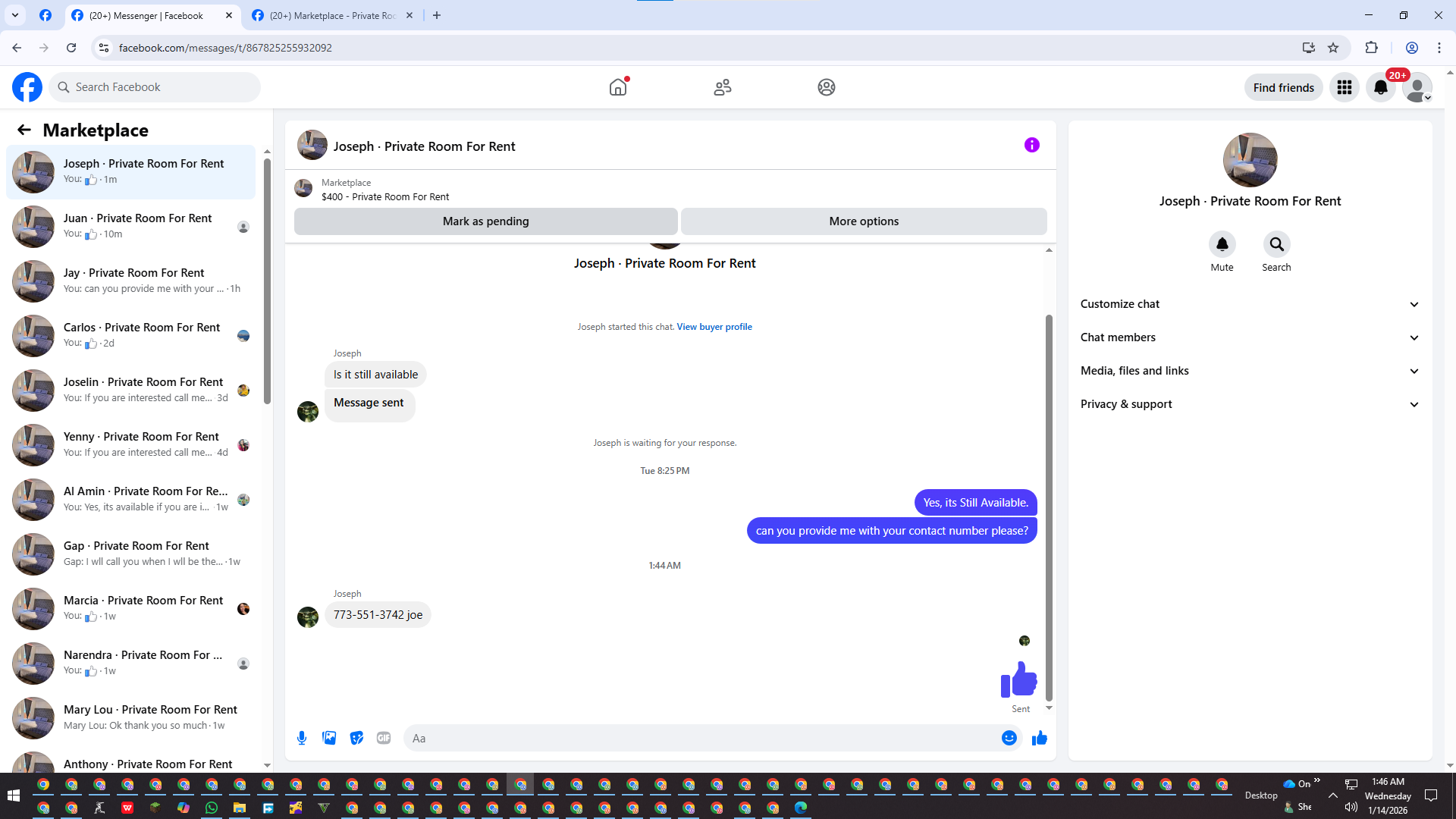Screen dimensions: 1456x819
Task: Click the Mark as pending button
Action: (x=485, y=221)
